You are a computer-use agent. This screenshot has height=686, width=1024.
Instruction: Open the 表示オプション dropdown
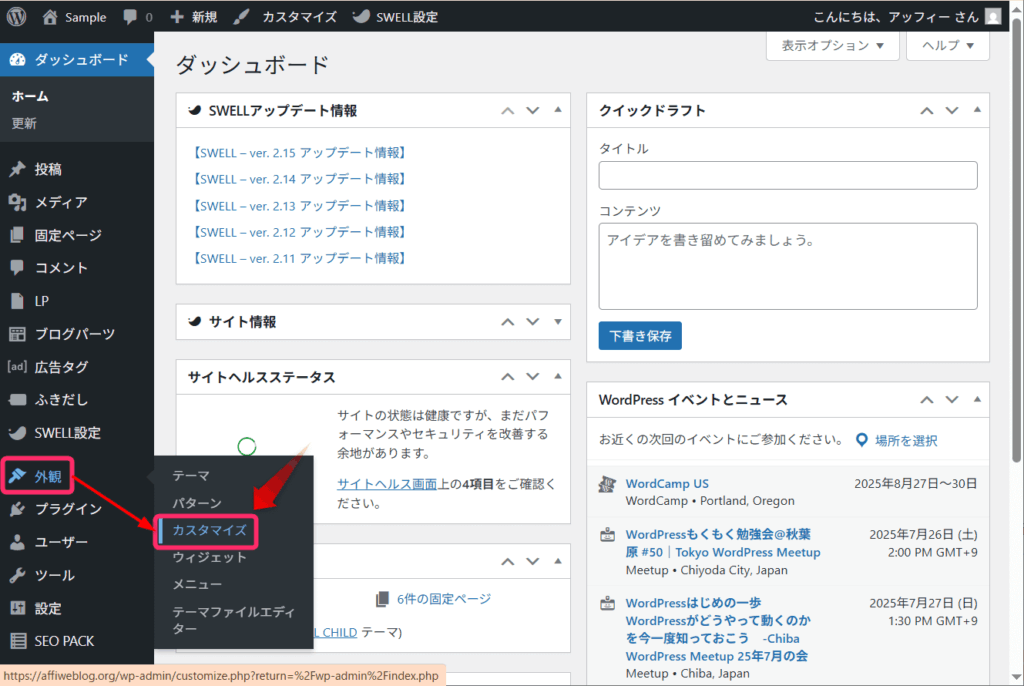pyautogui.click(x=833, y=46)
